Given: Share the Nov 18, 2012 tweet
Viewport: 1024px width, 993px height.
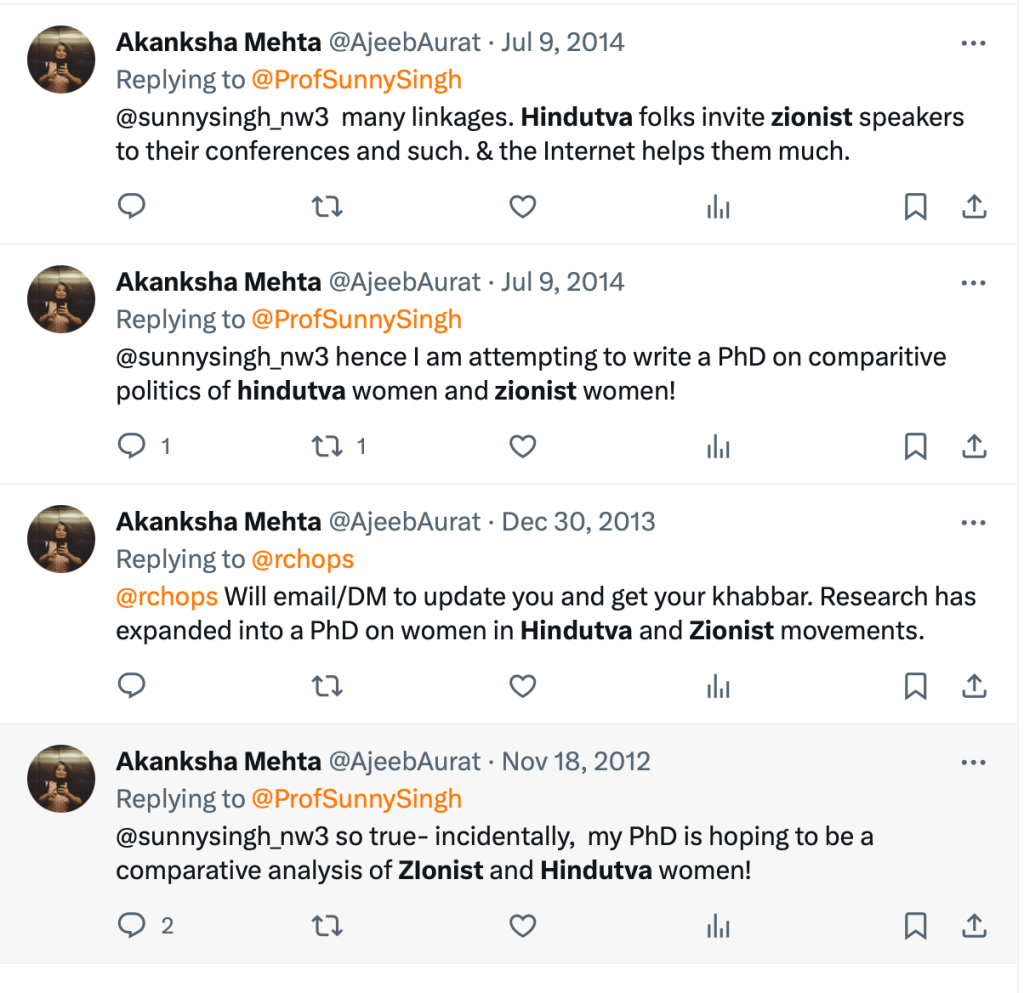Looking at the screenshot, I should click(974, 926).
